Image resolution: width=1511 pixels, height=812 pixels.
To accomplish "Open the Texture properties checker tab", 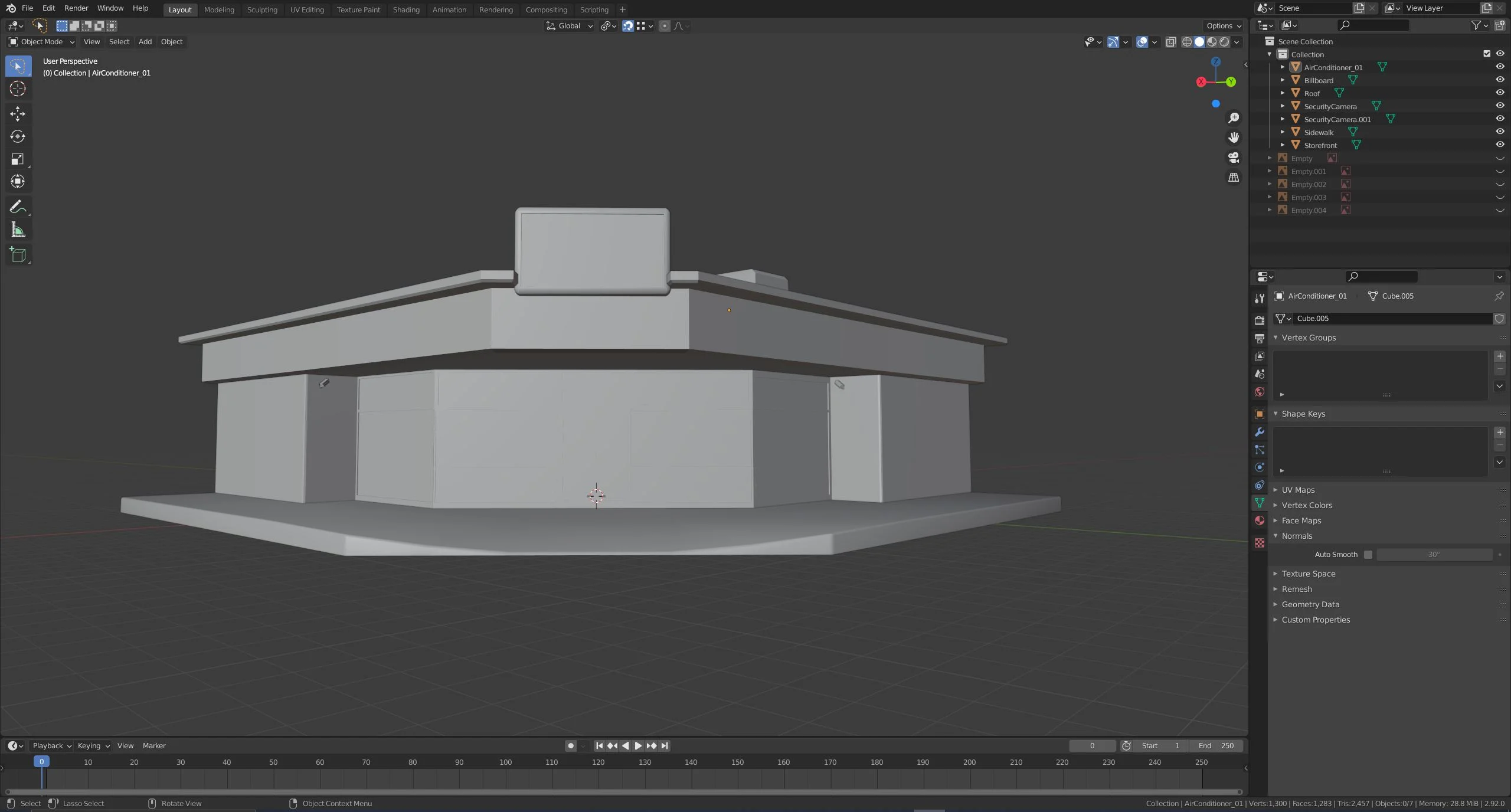I will (1260, 543).
